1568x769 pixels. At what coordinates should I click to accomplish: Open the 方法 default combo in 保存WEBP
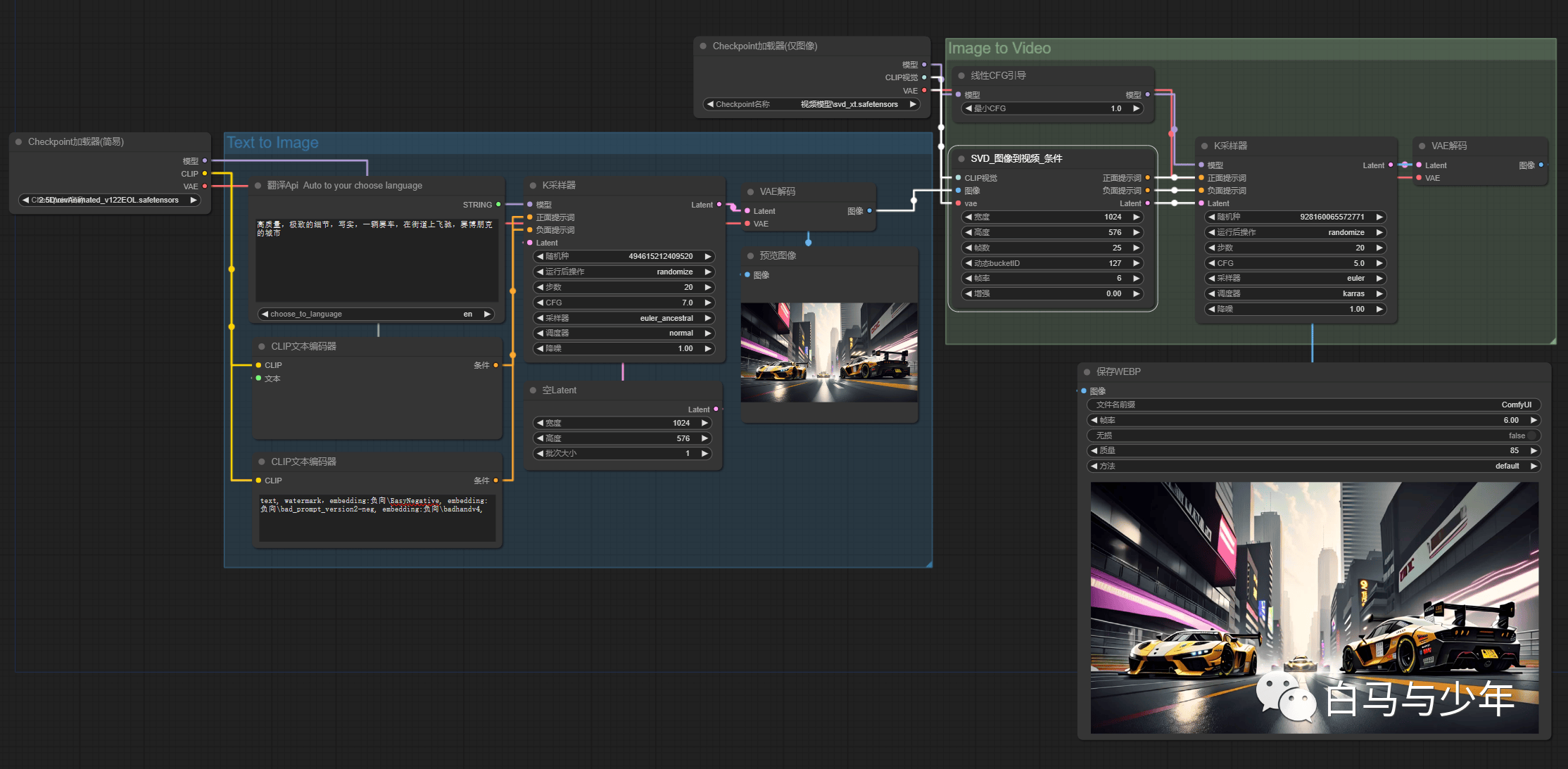1314,466
